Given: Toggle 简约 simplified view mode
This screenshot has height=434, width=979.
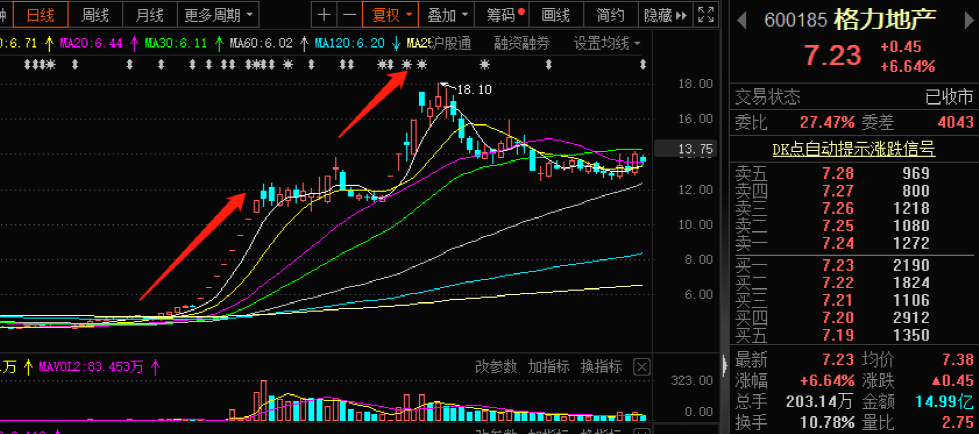Looking at the screenshot, I should click(x=610, y=15).
